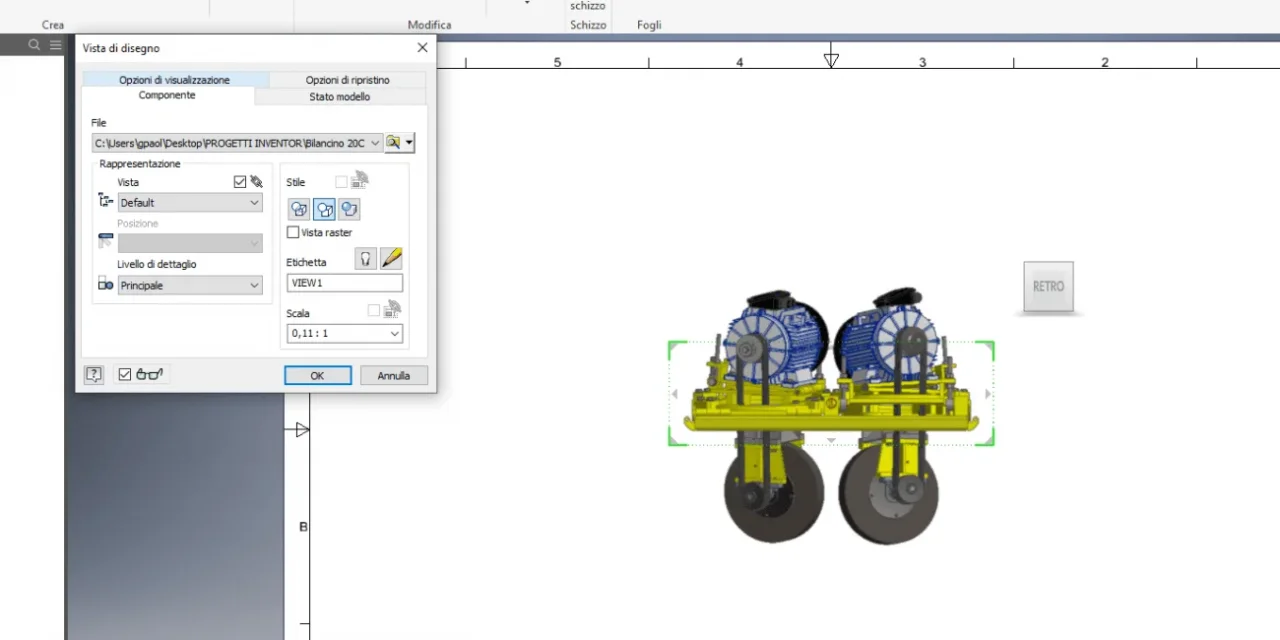The width and height of the screenshot is (1280, 640).
Task: Open the Vista Default dropdown
Action: click(190, 202)
